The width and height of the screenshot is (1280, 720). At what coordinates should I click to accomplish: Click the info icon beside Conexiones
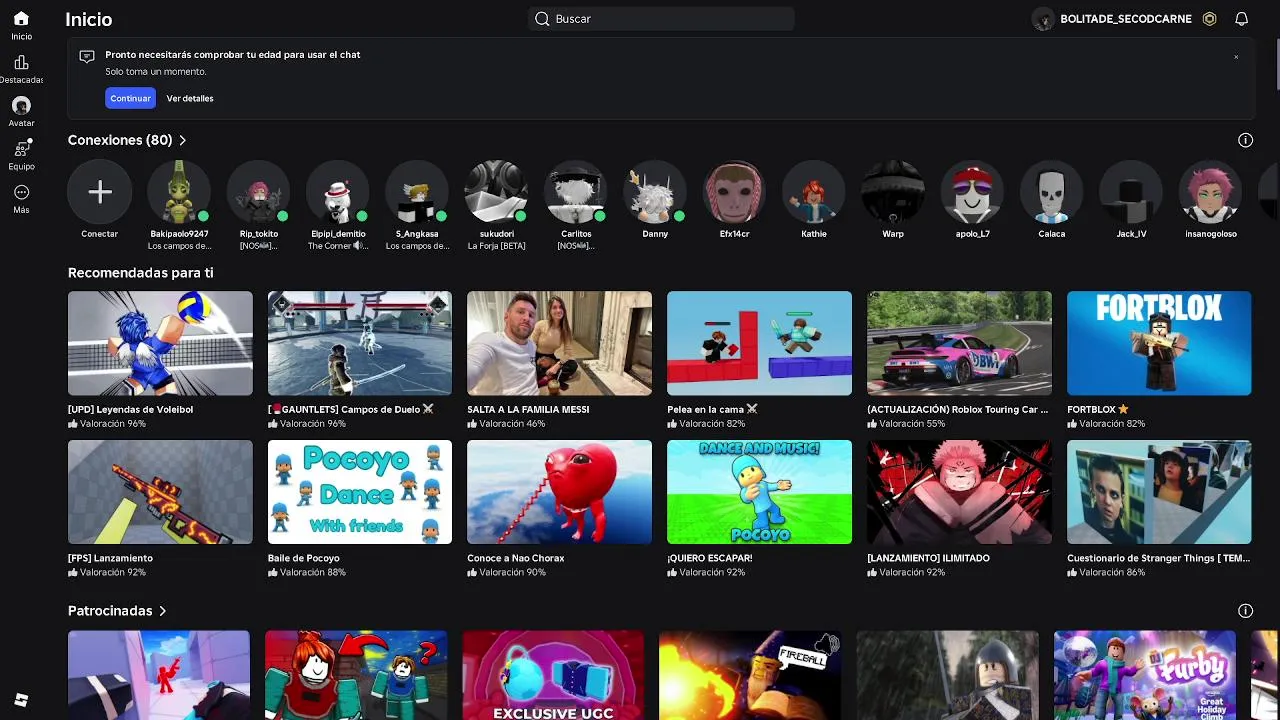(1245, 140)
